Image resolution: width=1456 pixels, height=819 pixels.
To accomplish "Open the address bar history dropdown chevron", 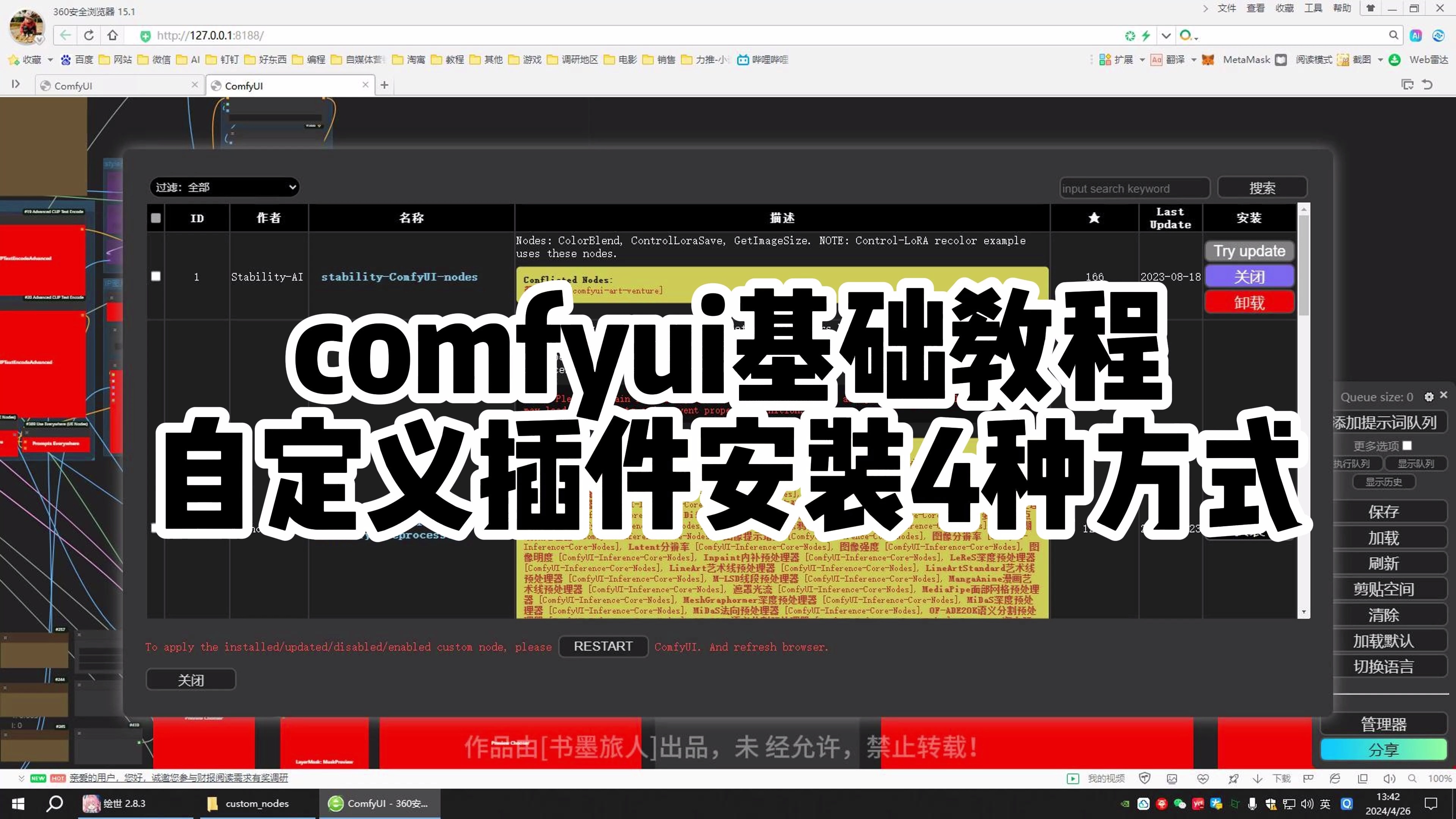I will point(1166,36).
